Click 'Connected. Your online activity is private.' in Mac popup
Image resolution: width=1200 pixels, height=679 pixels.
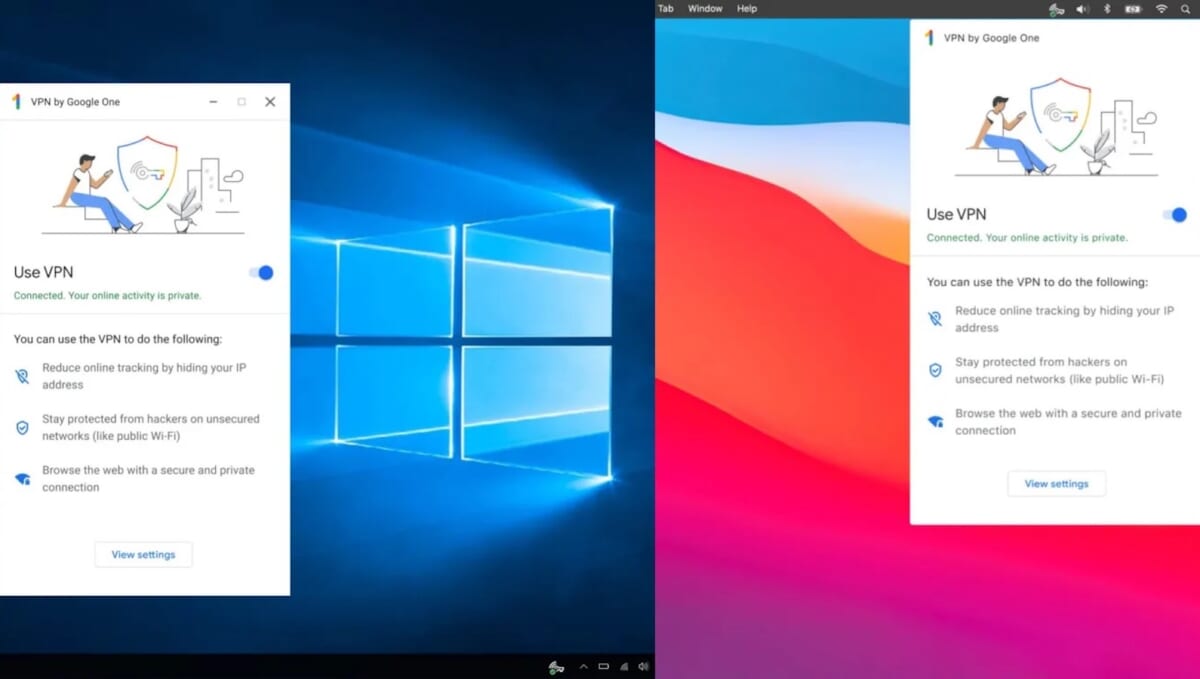1027,238
